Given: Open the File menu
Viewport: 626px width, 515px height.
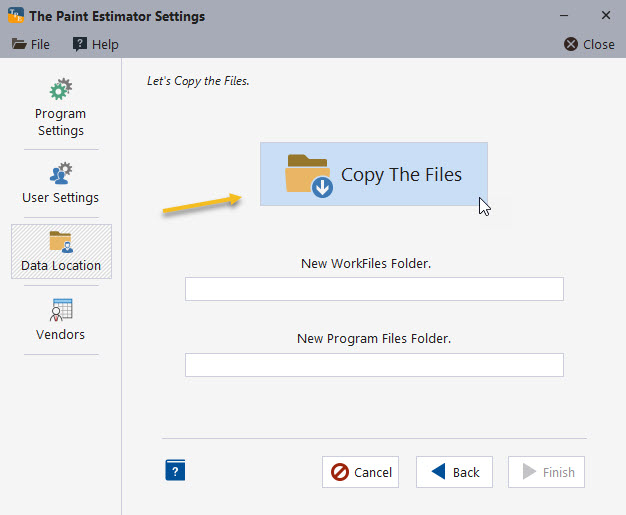Looking at the screenshot, I should coord(31,44).
